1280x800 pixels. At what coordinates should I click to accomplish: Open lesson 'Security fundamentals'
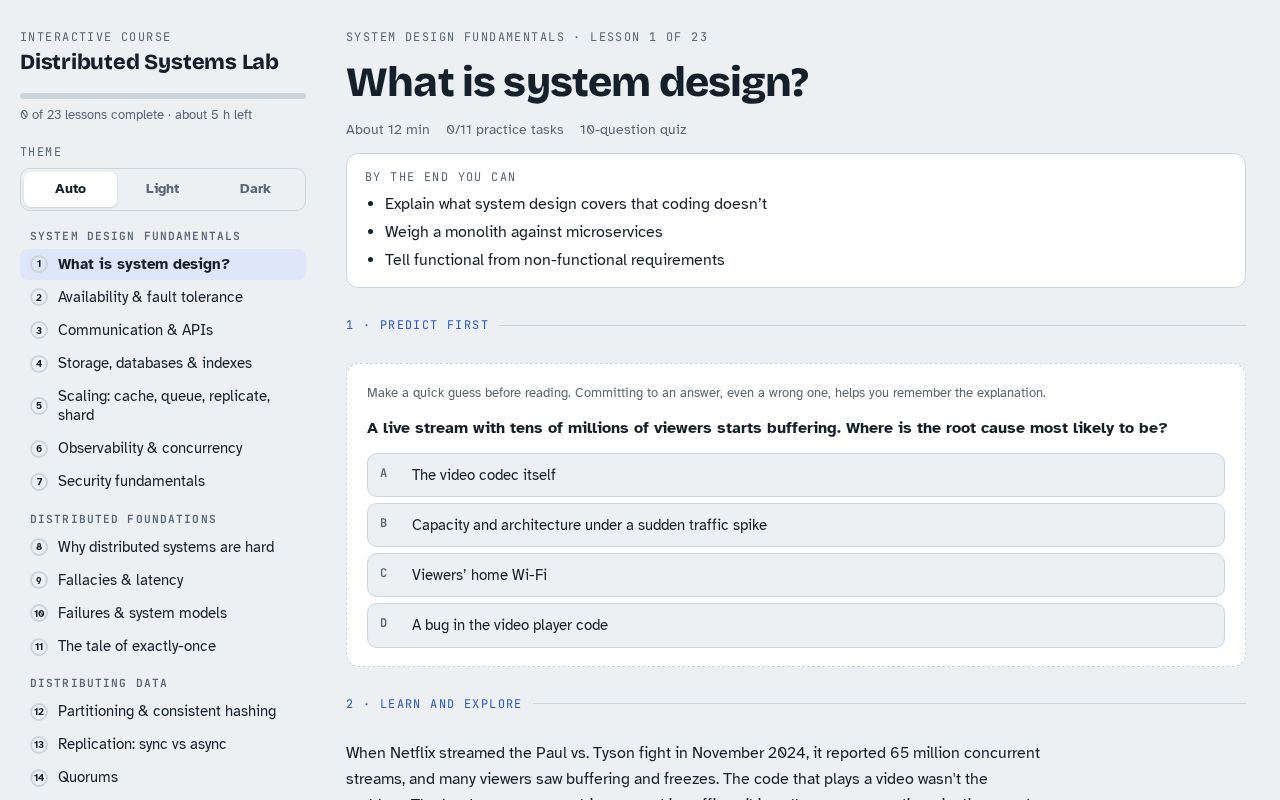click(x=163, y=481)
